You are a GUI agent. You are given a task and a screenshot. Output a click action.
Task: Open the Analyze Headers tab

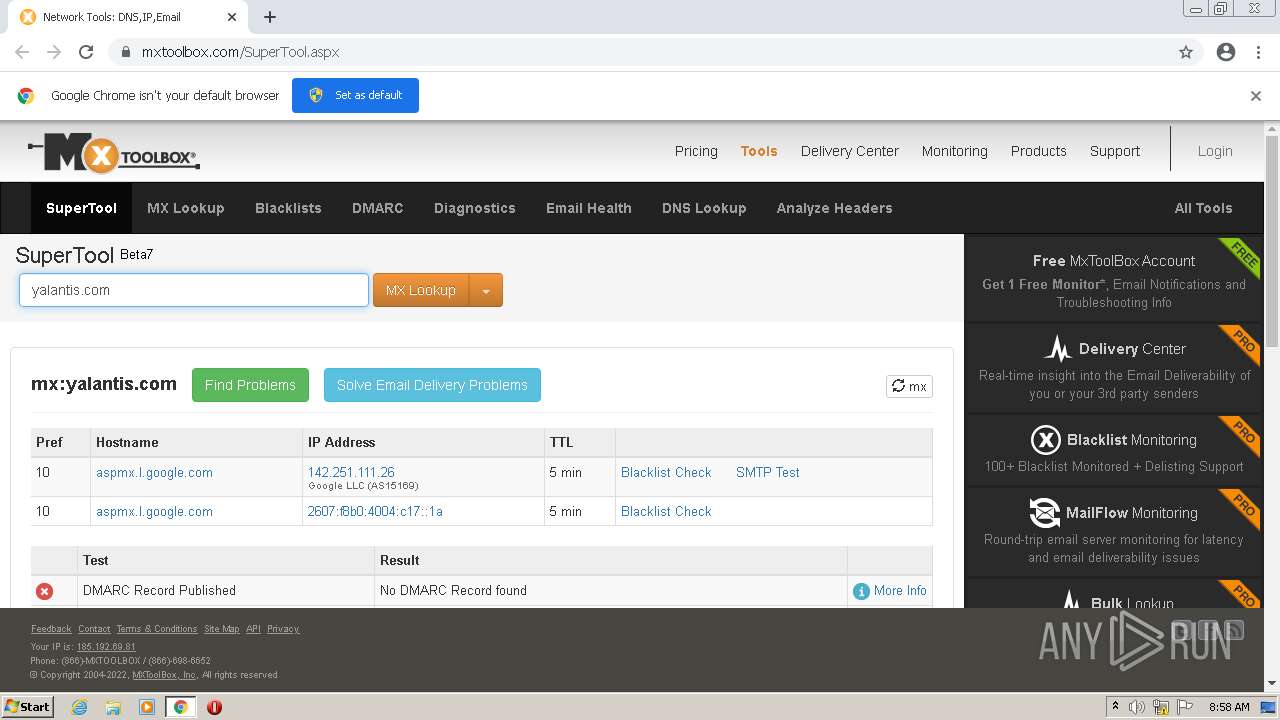[835, 208]
